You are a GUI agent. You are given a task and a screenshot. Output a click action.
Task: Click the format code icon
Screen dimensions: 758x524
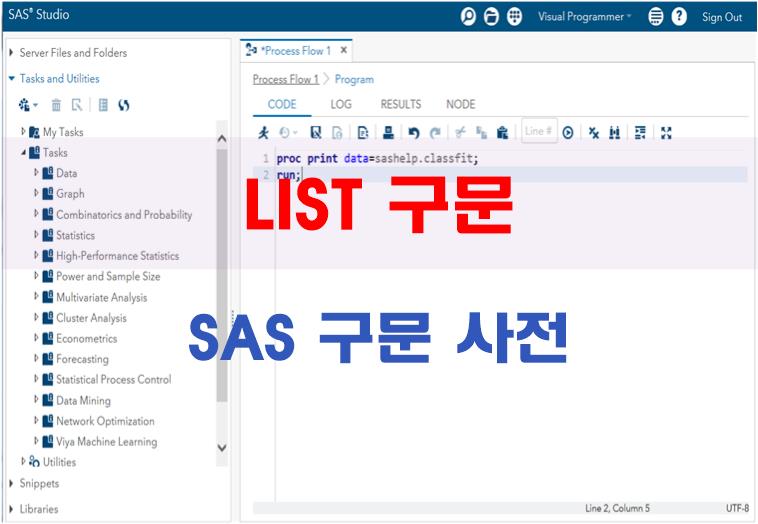click(640, 132)
